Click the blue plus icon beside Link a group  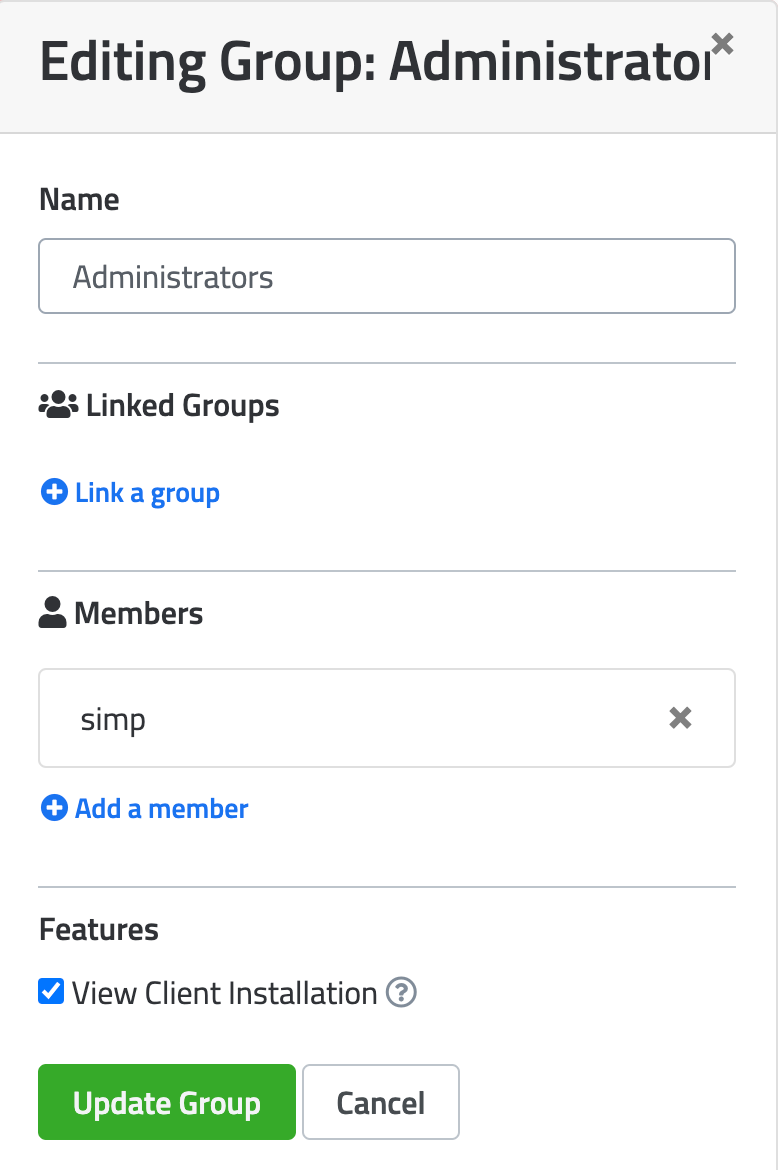54,492
